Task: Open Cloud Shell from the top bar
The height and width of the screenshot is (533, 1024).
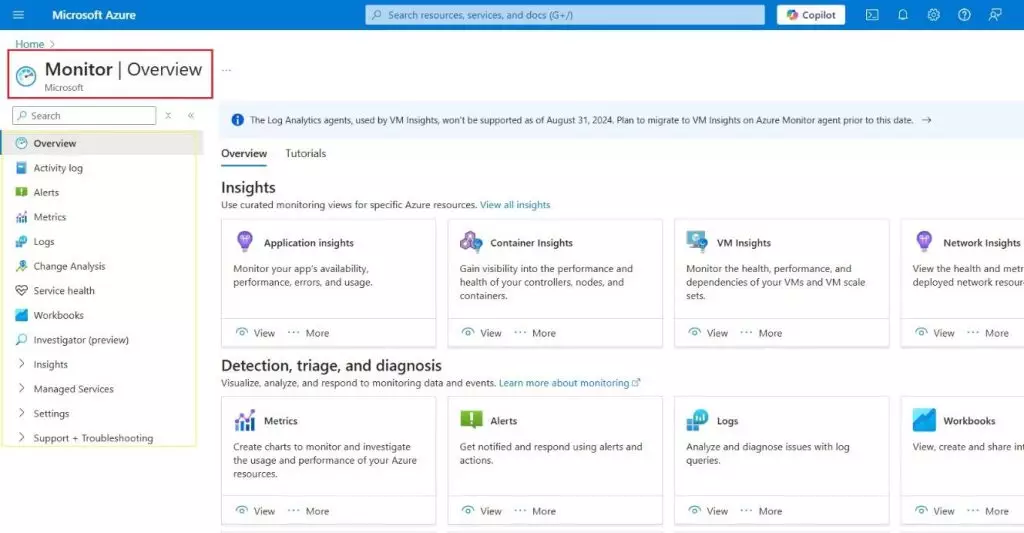Action: 872,15
